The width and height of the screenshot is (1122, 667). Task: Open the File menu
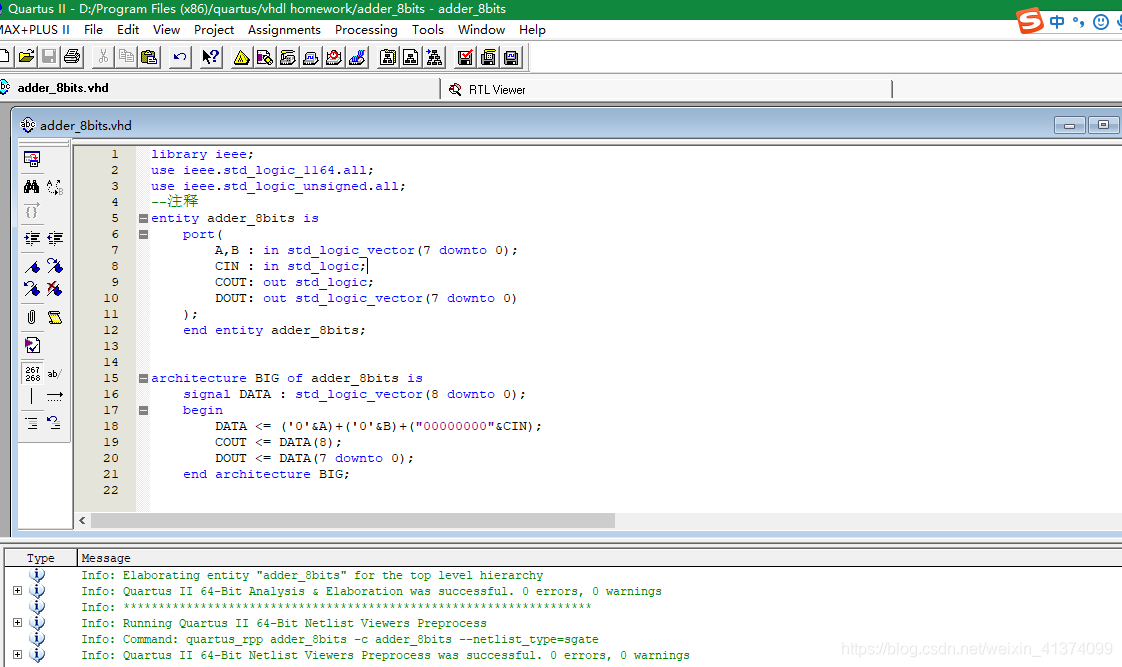[93, 29]
